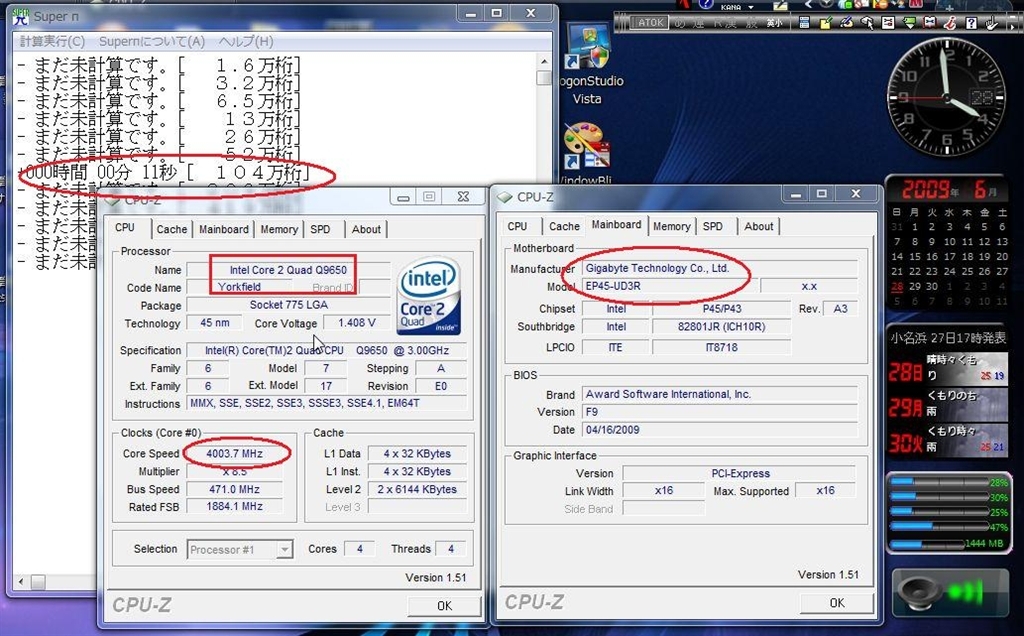Toggle the 英小 input mode indicator
Viewport: 1024px width, 636px height.
775,23
